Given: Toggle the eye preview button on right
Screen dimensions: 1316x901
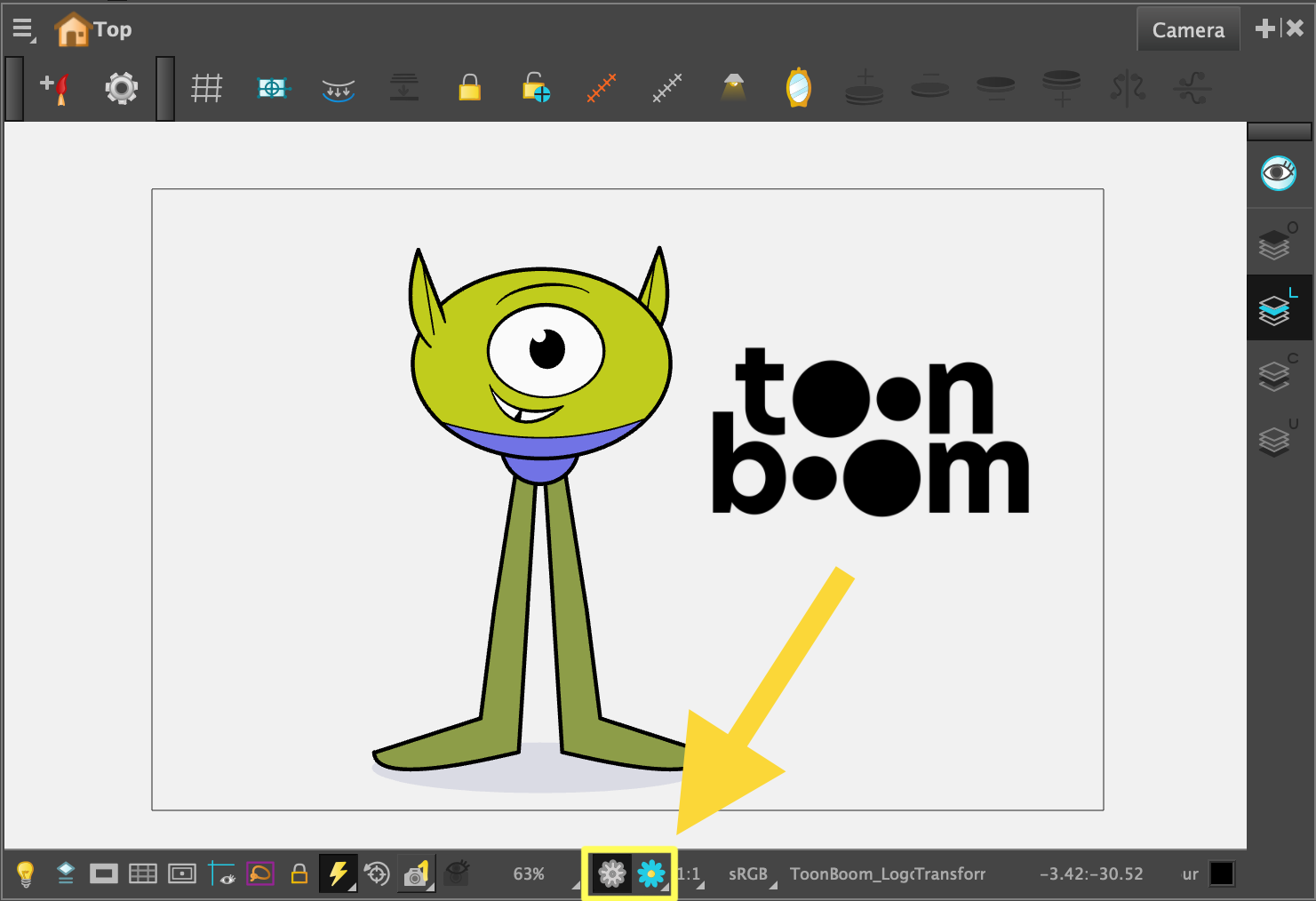Looking at the screenshot, I should click(1278, 172).
